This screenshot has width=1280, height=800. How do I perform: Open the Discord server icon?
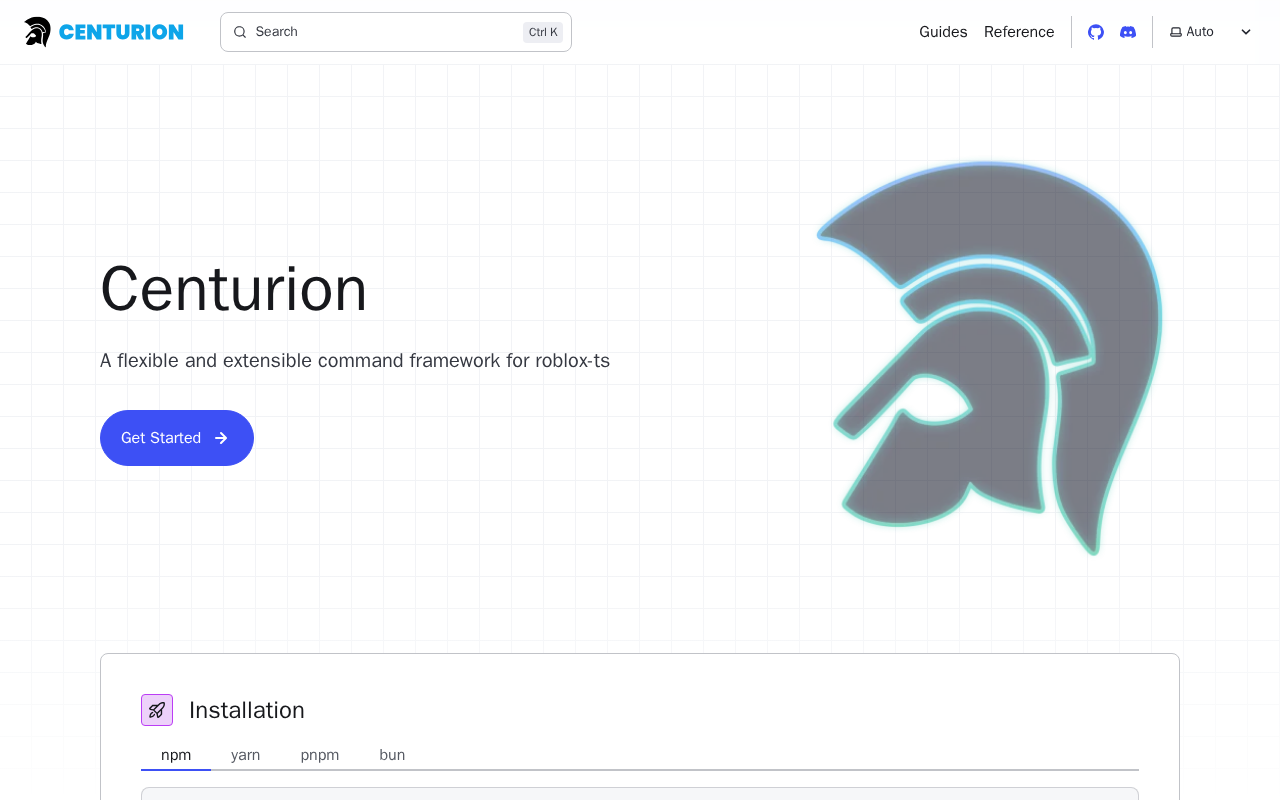(x=1128, y=32)
